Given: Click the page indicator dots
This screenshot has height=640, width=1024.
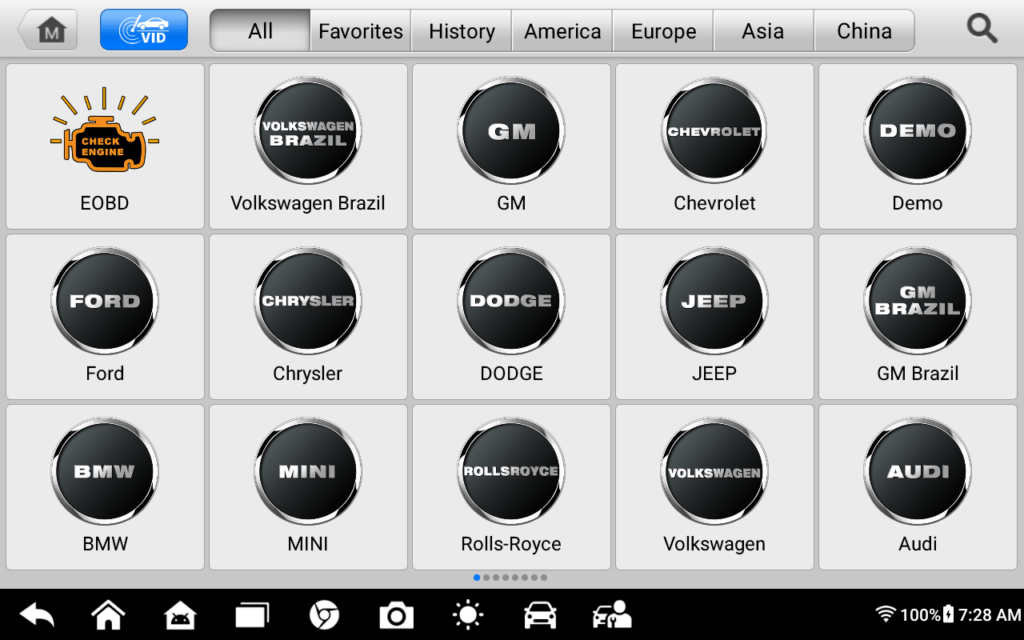Looking at the screenshot, I should pyautogui.click(x=510, y=577).
